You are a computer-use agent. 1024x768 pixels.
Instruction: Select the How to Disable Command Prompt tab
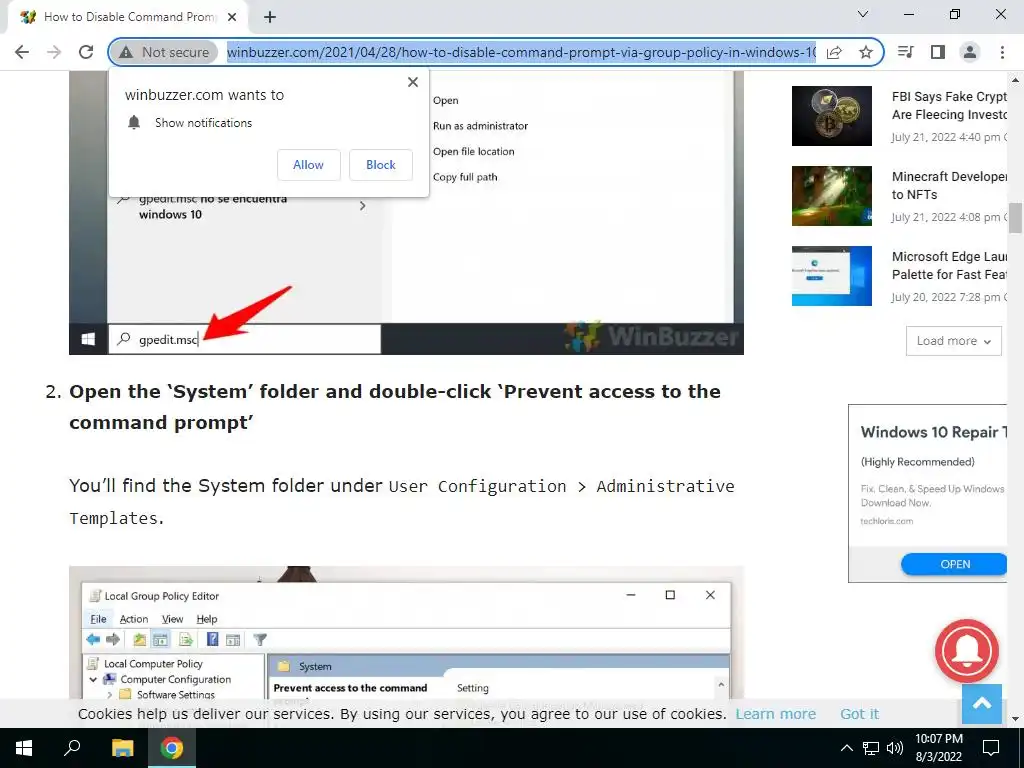pyautogui.click(x=128, y=17)
